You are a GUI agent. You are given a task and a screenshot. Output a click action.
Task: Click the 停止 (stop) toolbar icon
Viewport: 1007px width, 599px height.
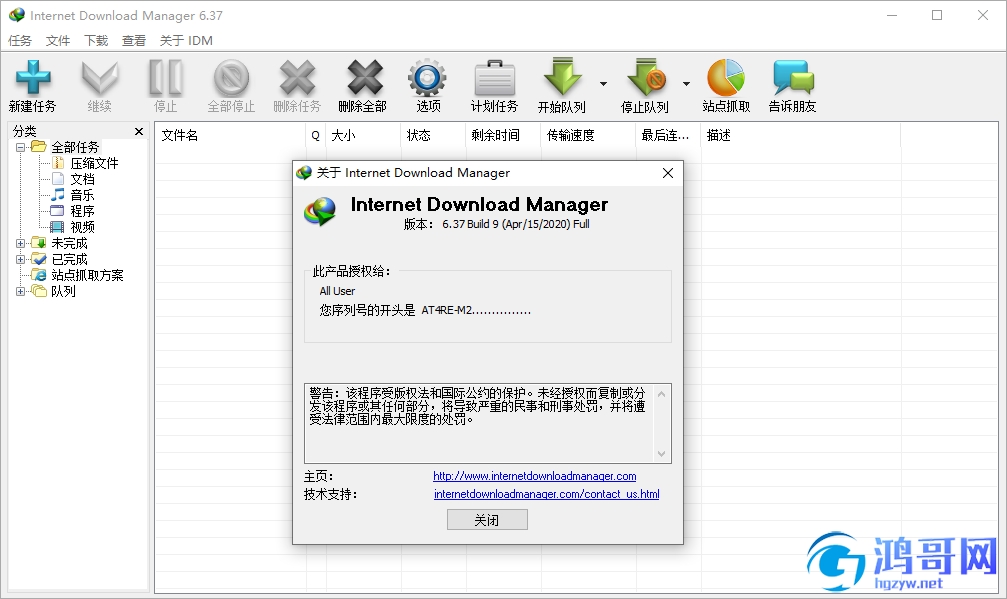point(166,78)
